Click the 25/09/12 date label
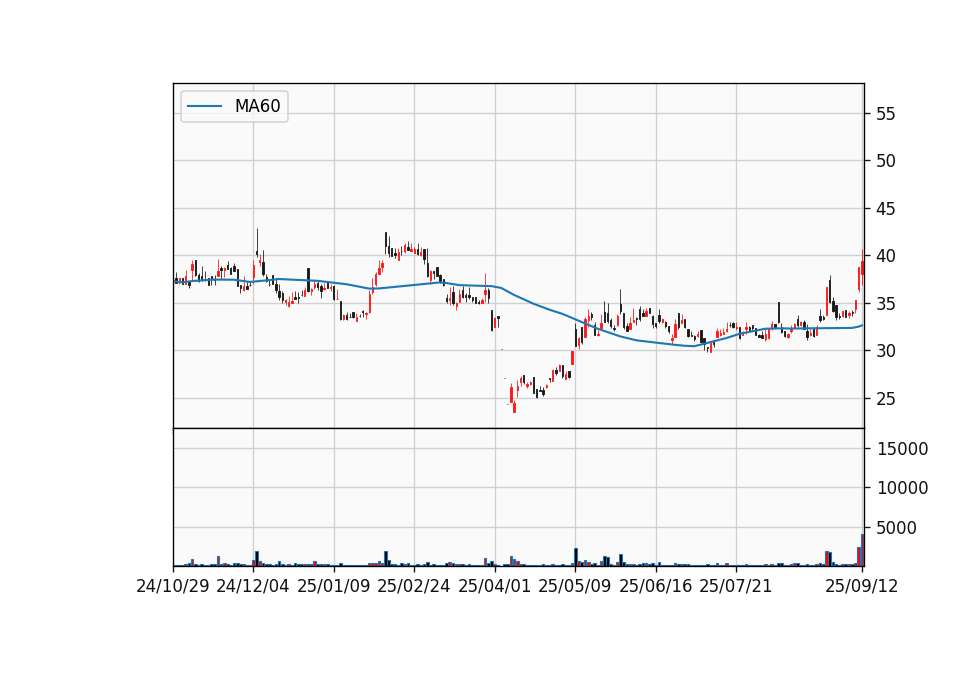Image resolution: width=960 pixels, height=690 pixels. [862, 586]
